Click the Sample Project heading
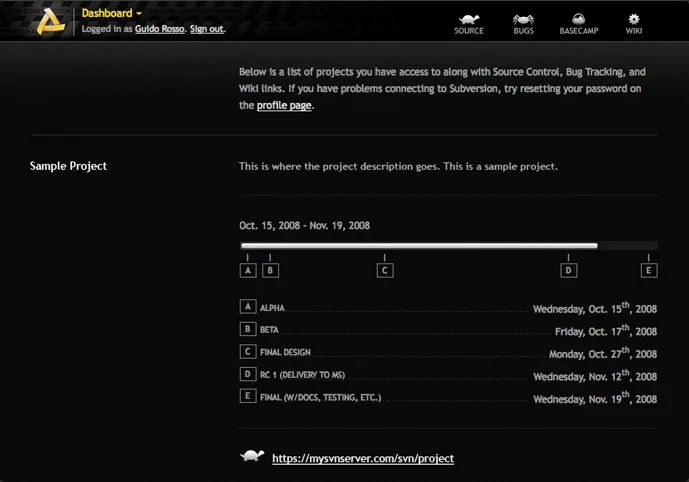This screenshot has height=482, width=689. tap(68, 166)
